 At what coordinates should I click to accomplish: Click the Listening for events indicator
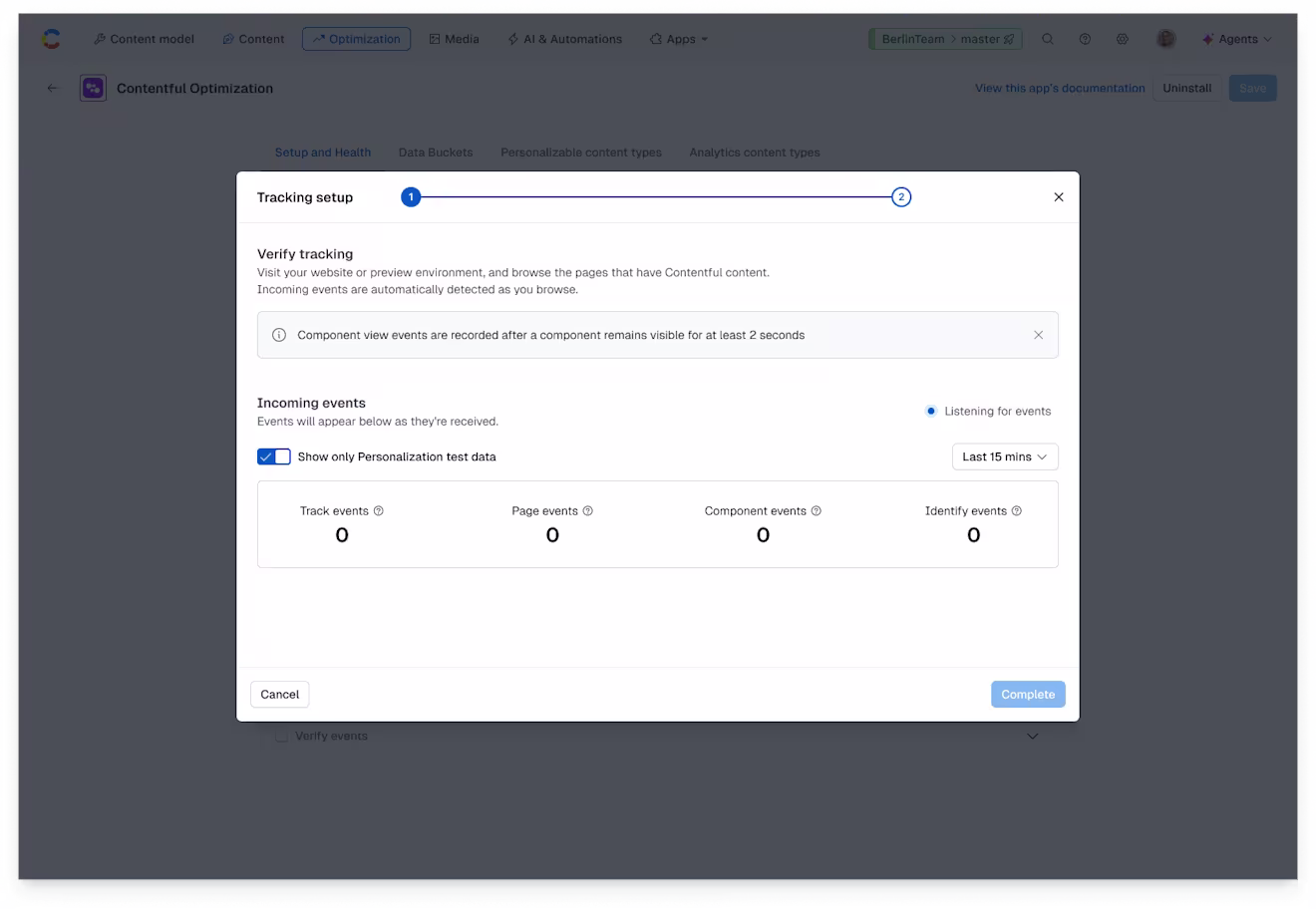pos(988,411)
